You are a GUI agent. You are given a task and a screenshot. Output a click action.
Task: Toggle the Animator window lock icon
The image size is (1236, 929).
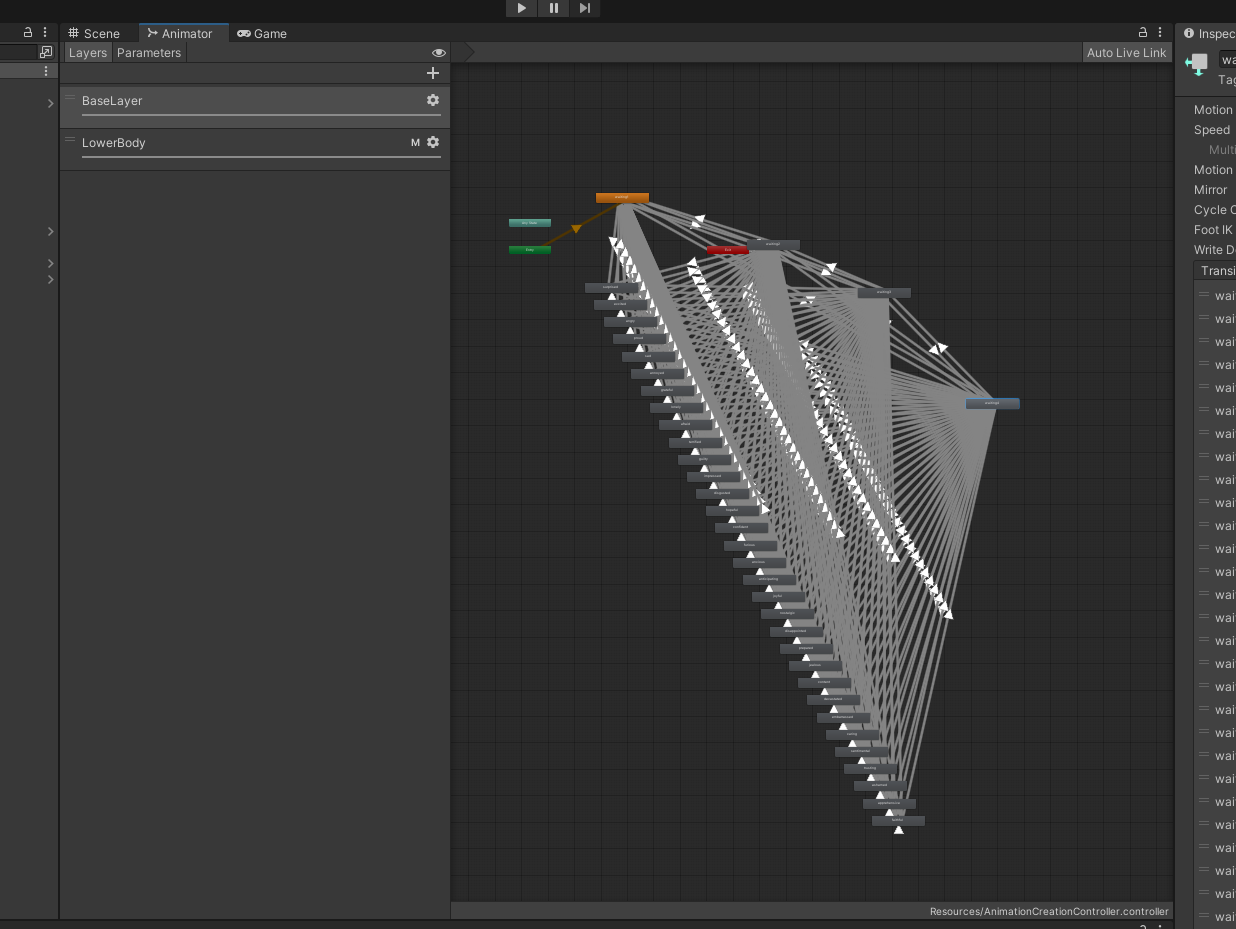(1143, 32)
